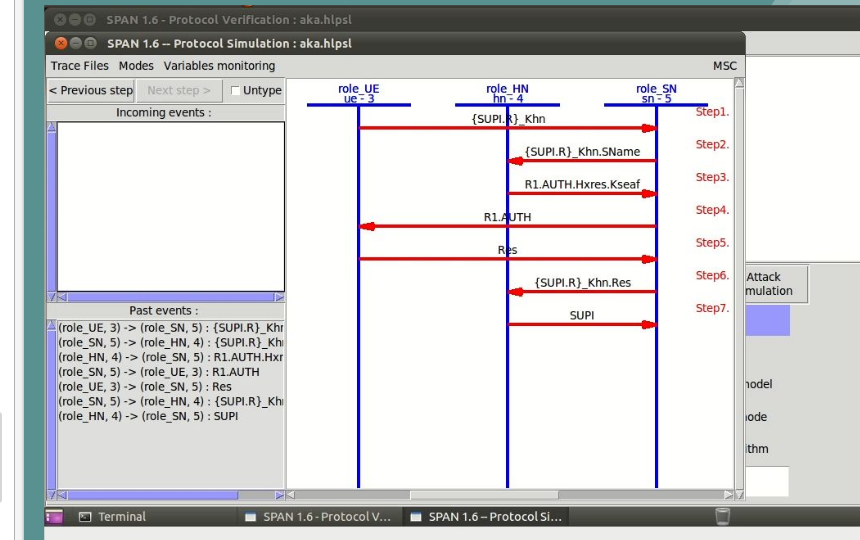Viewport: 860px width, 540px height.
Task: Click the Attack simulation button behind
Action: (x=776, y=284)
